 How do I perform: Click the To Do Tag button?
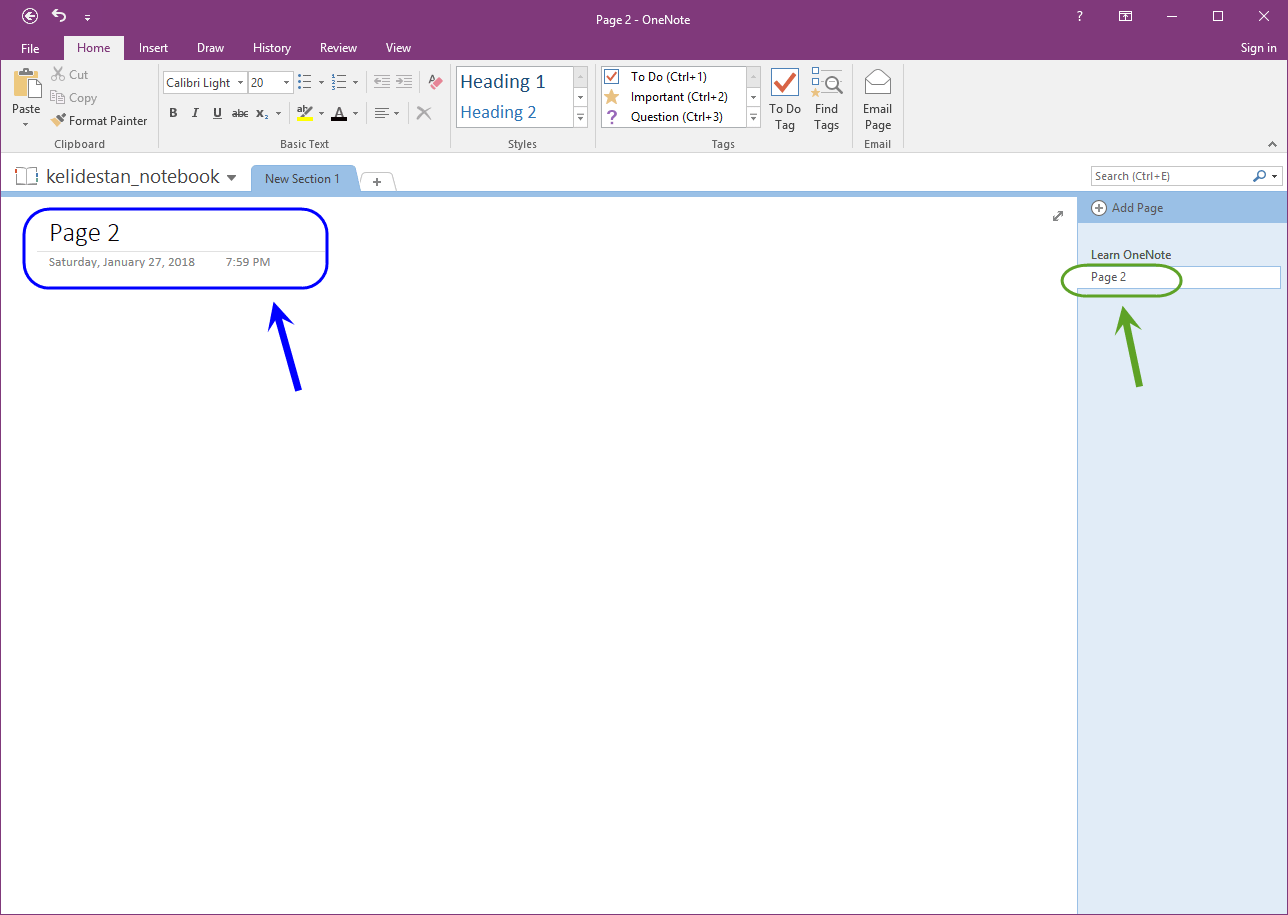[785, 100]
